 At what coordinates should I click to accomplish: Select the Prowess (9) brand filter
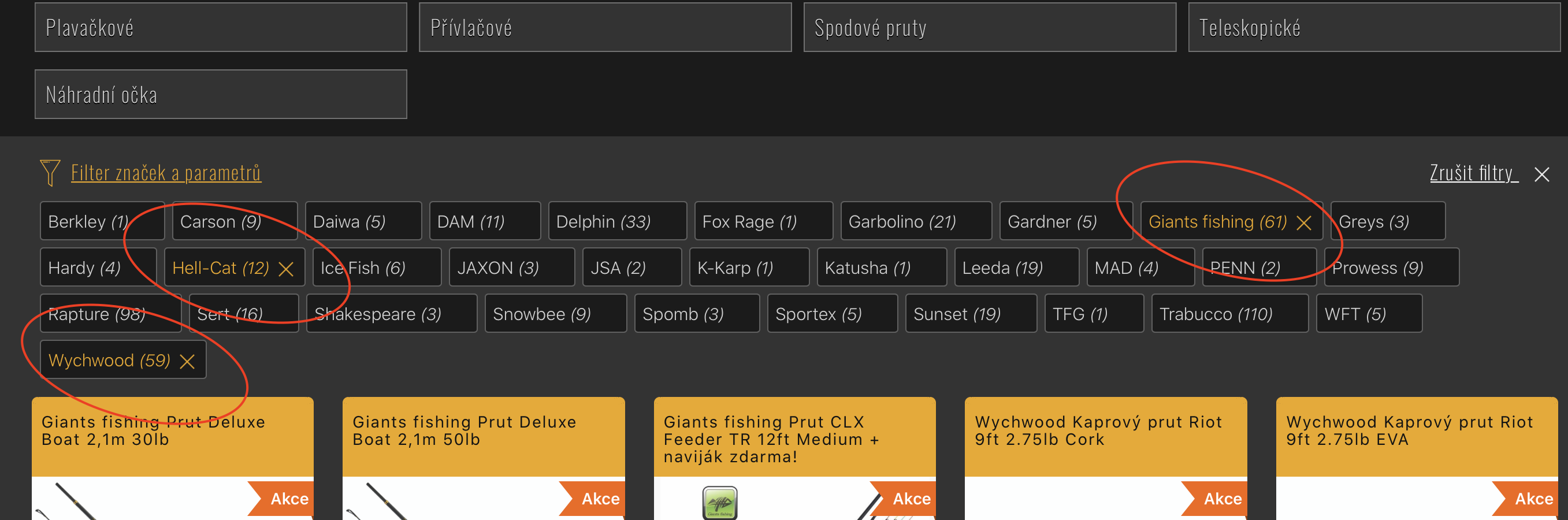point(1391,268)
